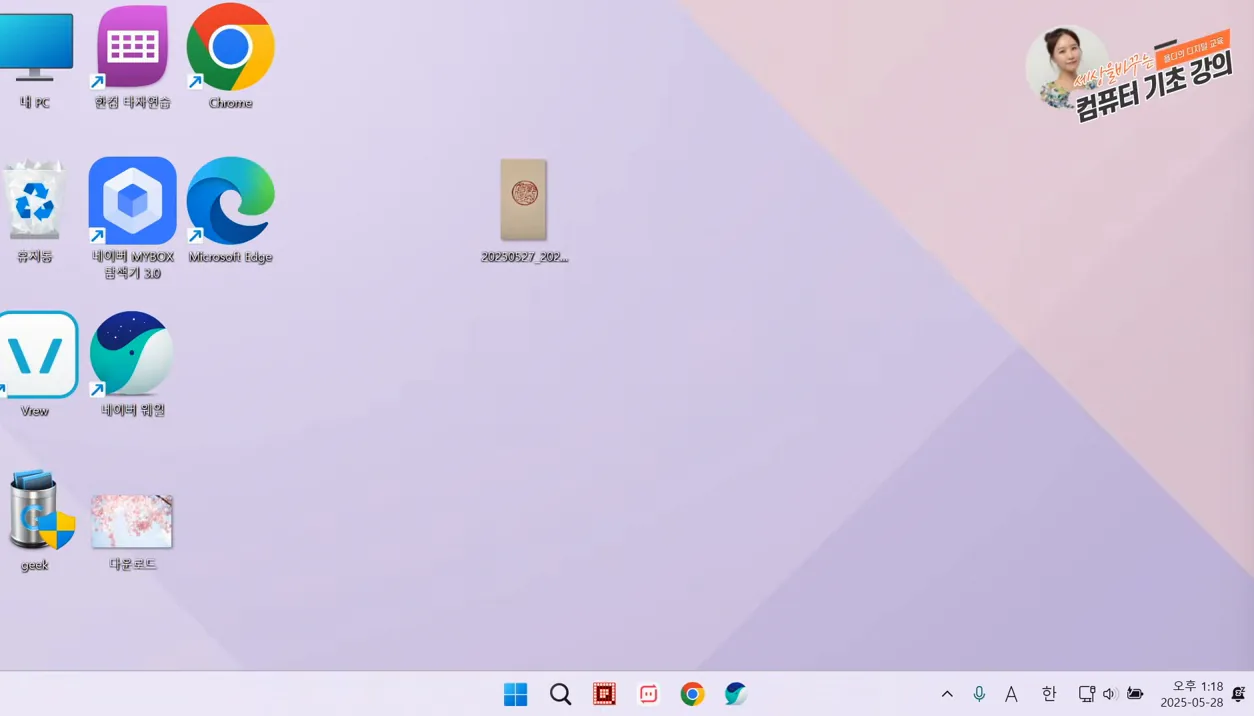Open Naver Whale from the taskbar
The image size is (1254, 716).
pos(736,694)
